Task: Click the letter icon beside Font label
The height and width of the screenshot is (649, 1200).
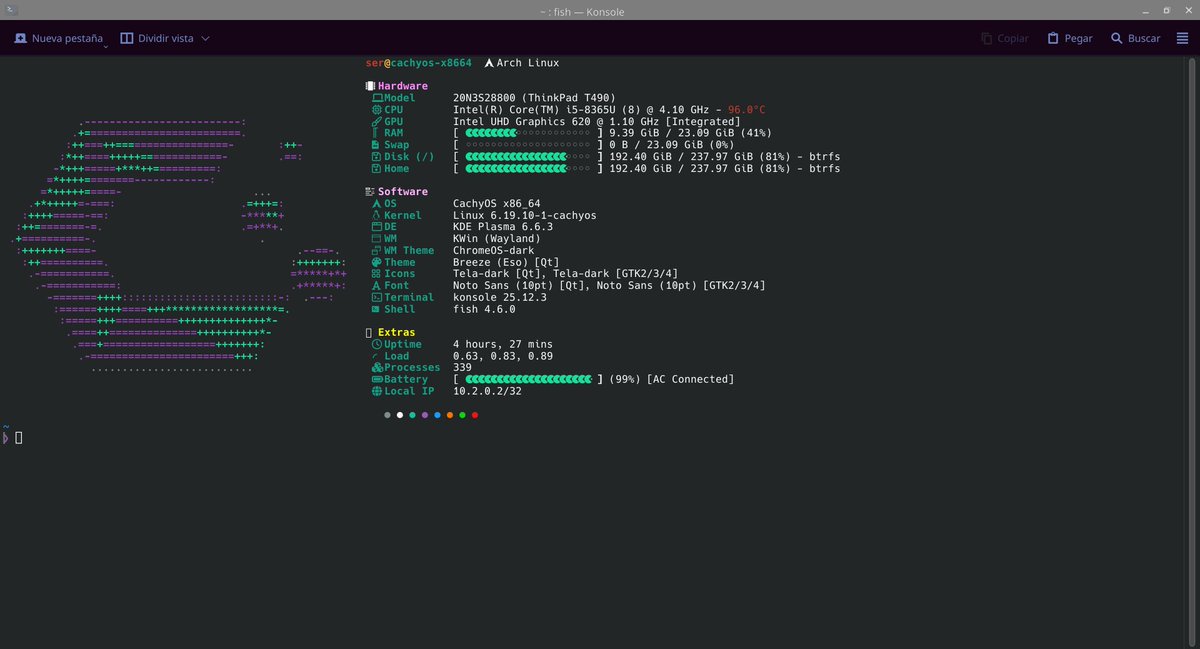Action: (376, 286)
